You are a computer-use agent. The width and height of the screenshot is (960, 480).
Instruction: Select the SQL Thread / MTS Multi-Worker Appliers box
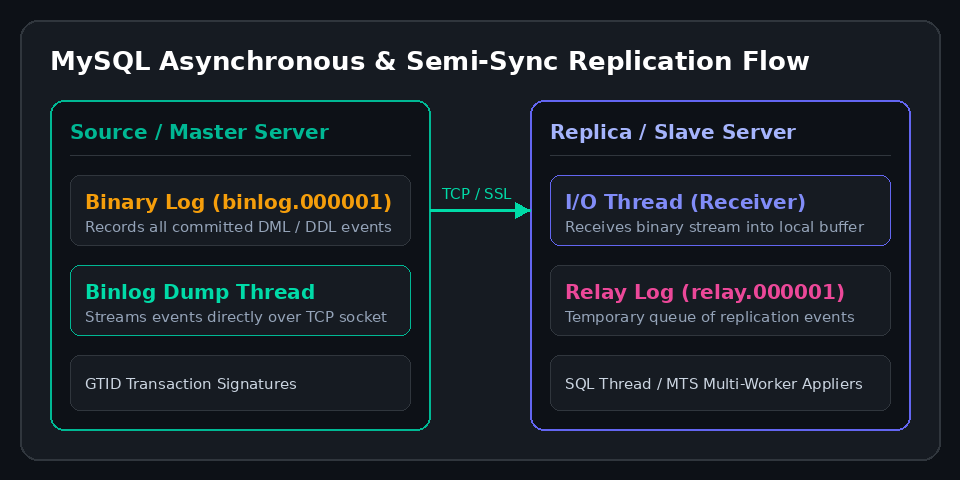click(720, 383)
